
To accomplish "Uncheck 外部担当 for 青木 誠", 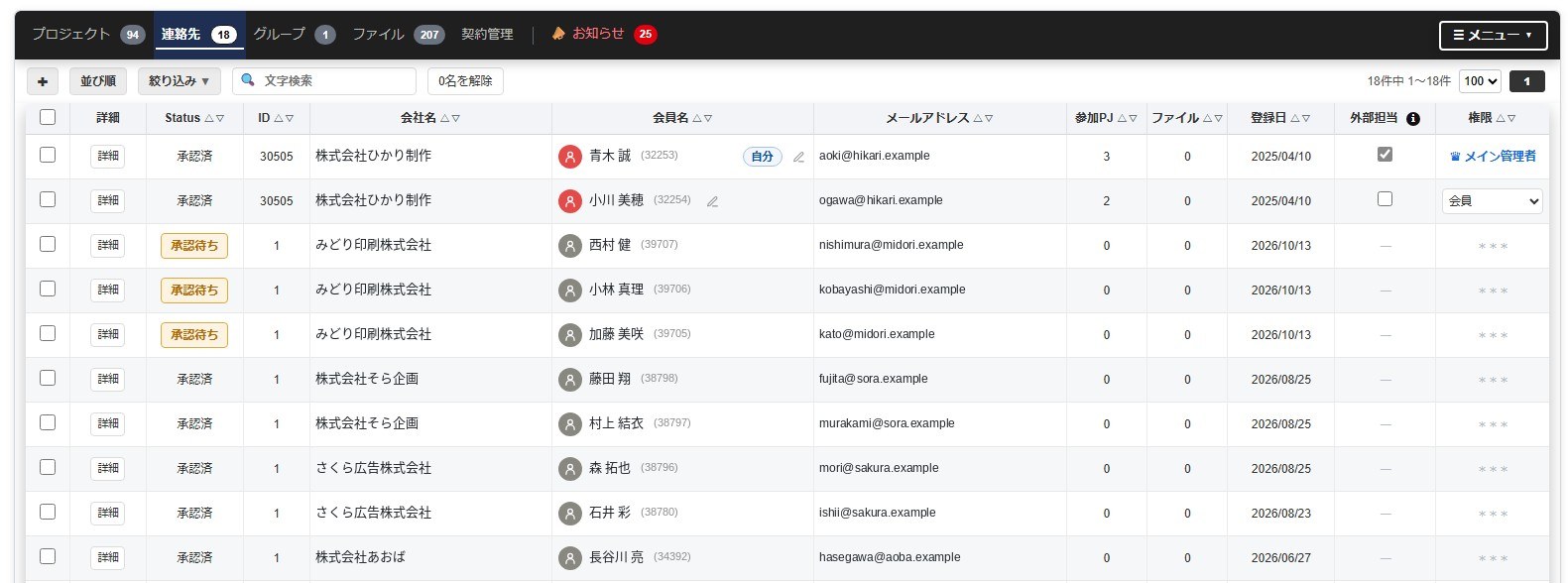I will coord(1385,155).
